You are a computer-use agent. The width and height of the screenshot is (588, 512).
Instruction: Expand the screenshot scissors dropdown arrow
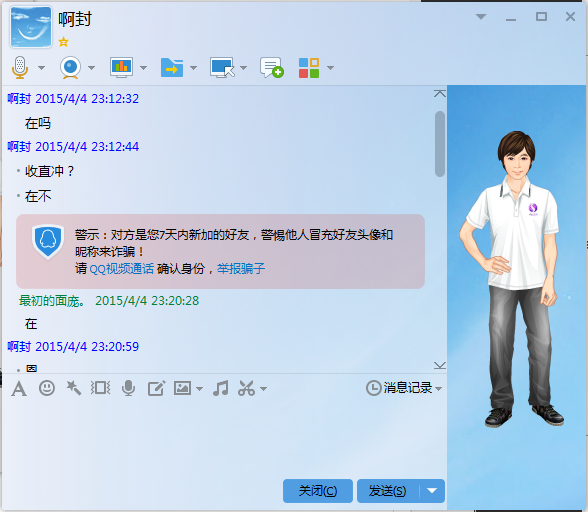(x=264, y=389)
